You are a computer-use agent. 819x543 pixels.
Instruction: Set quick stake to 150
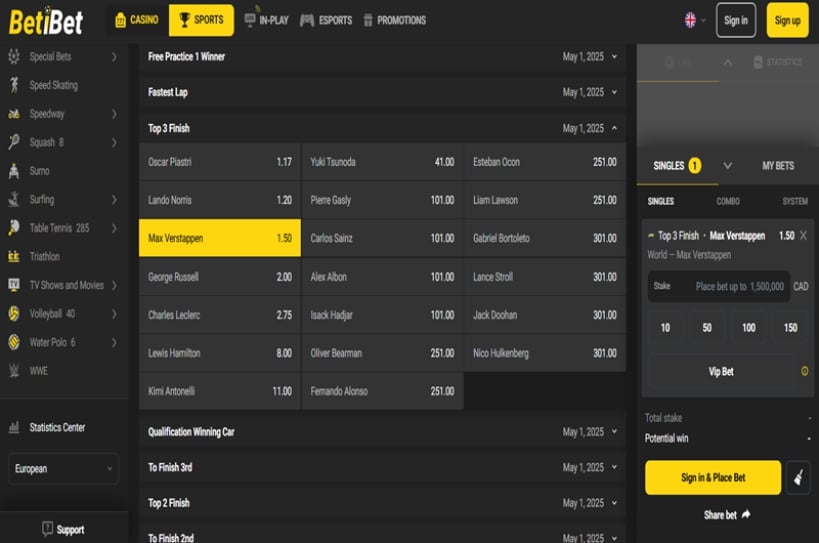(790, 327)
